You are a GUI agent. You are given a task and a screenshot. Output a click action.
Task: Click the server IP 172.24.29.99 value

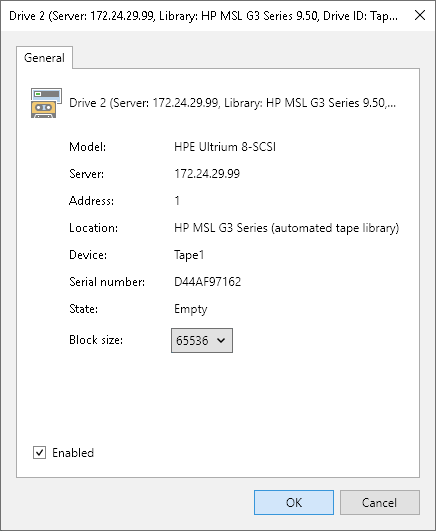(x=207, y=174)
